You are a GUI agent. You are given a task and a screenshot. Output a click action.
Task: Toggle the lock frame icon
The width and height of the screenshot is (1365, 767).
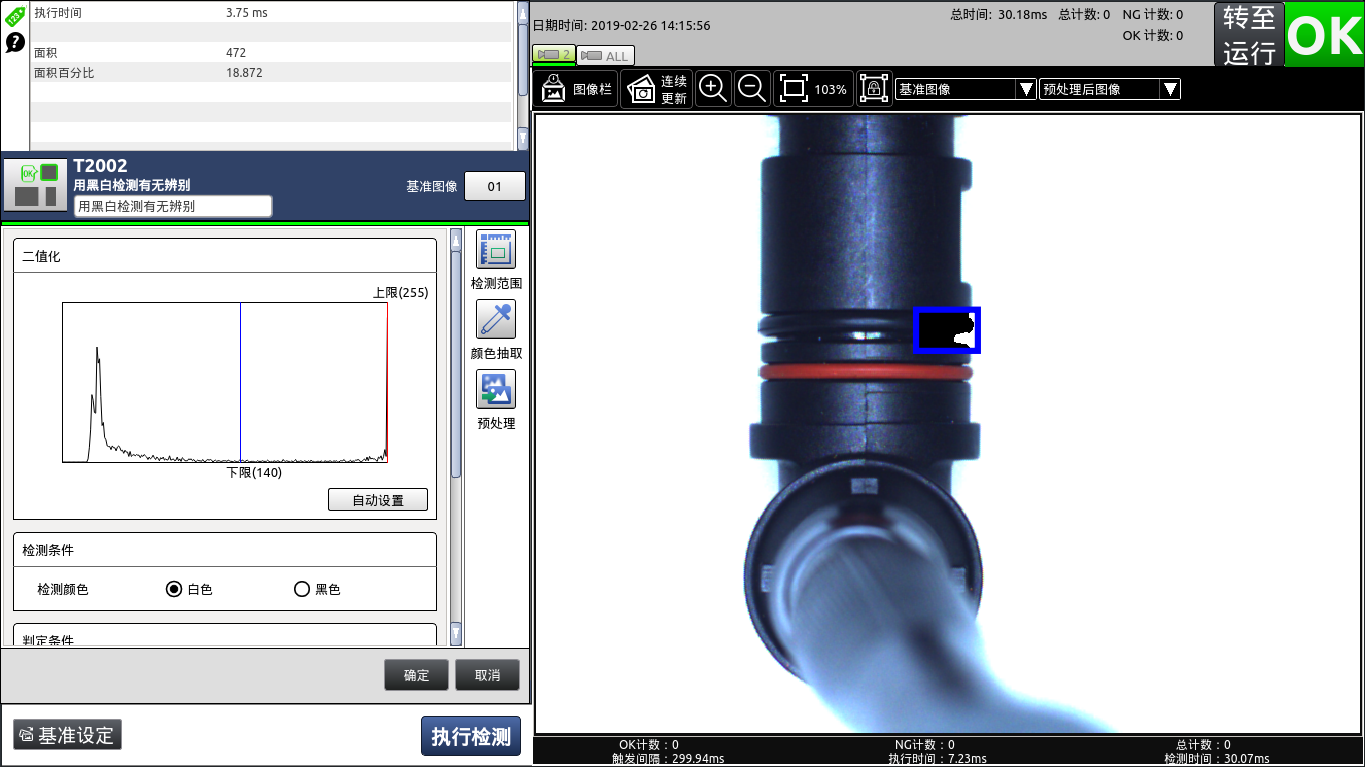874,89
